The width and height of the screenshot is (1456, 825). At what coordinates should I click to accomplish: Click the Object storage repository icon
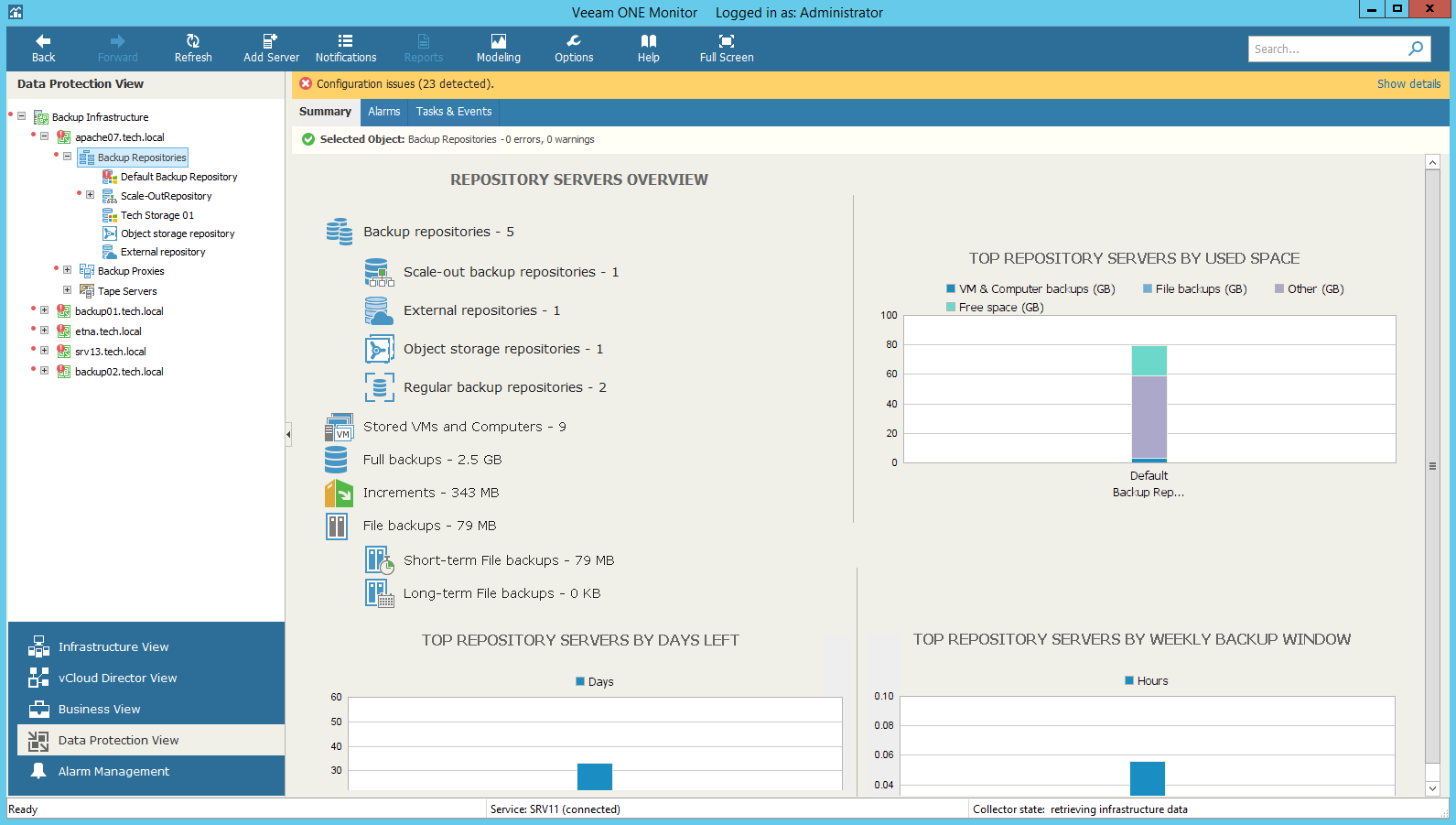[x=110, y=233]
